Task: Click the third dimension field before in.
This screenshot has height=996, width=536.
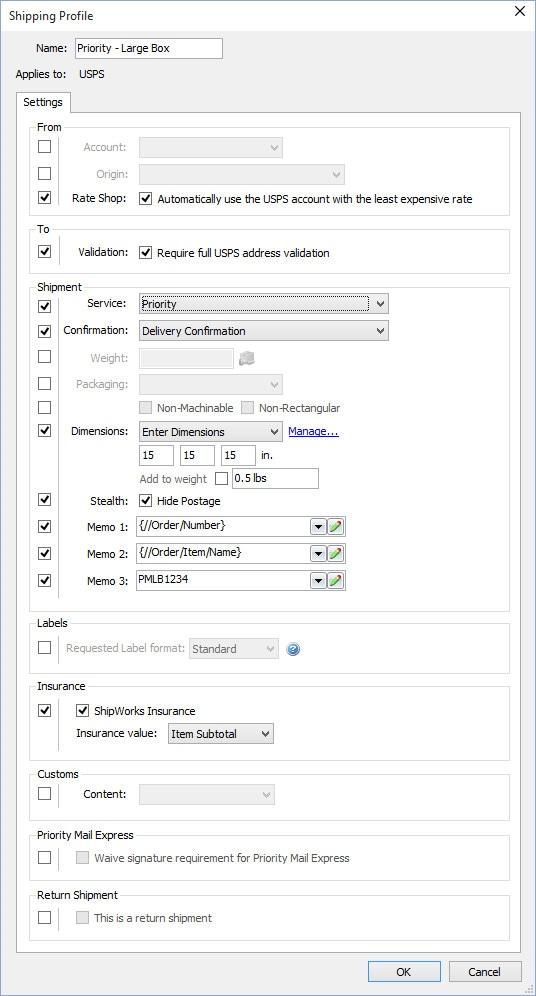Action: tap(239, 455)
